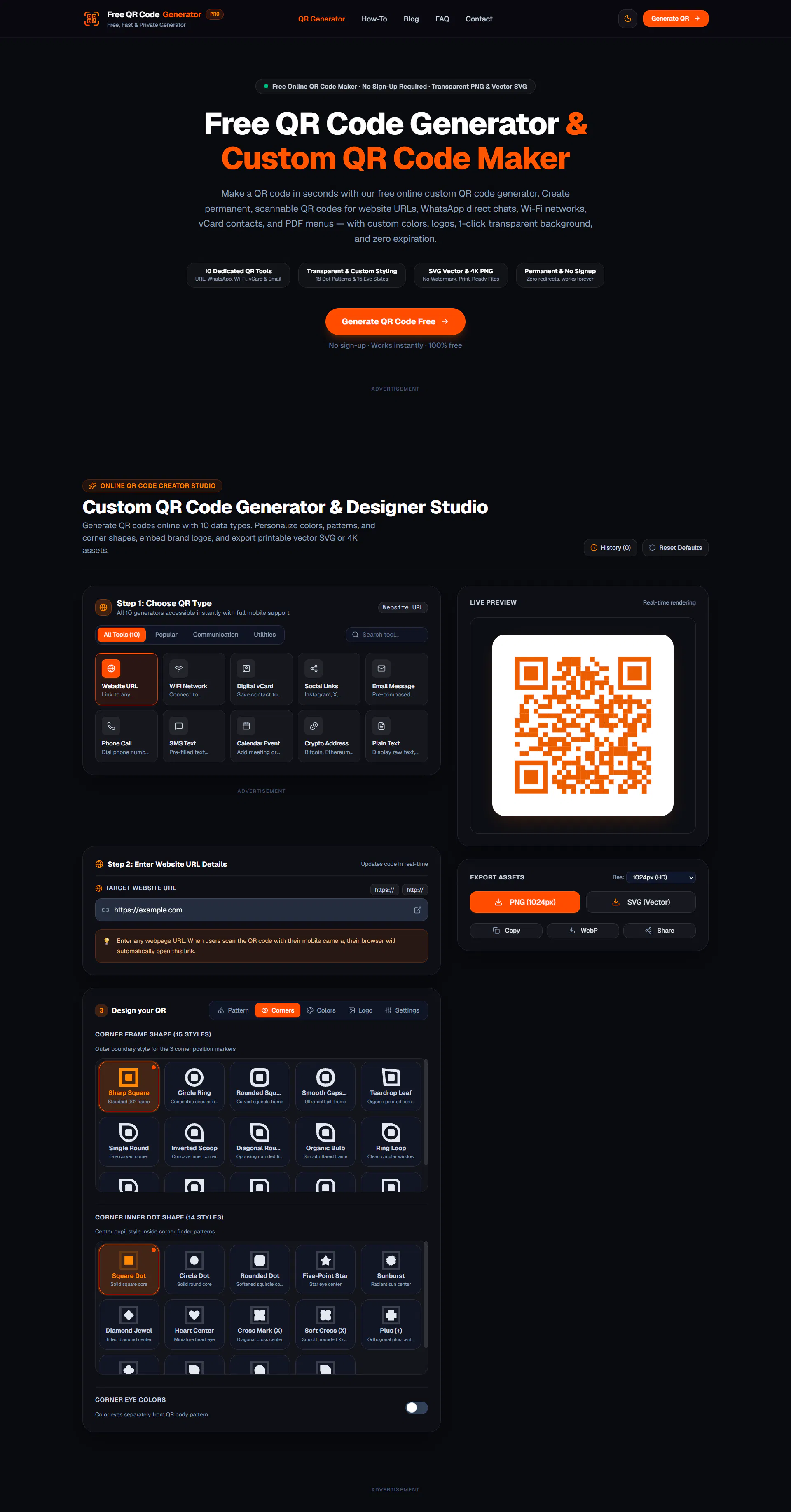Choose Rounded Squircle corner frame
791x1512 pixels.
(x=260, y=1086)
